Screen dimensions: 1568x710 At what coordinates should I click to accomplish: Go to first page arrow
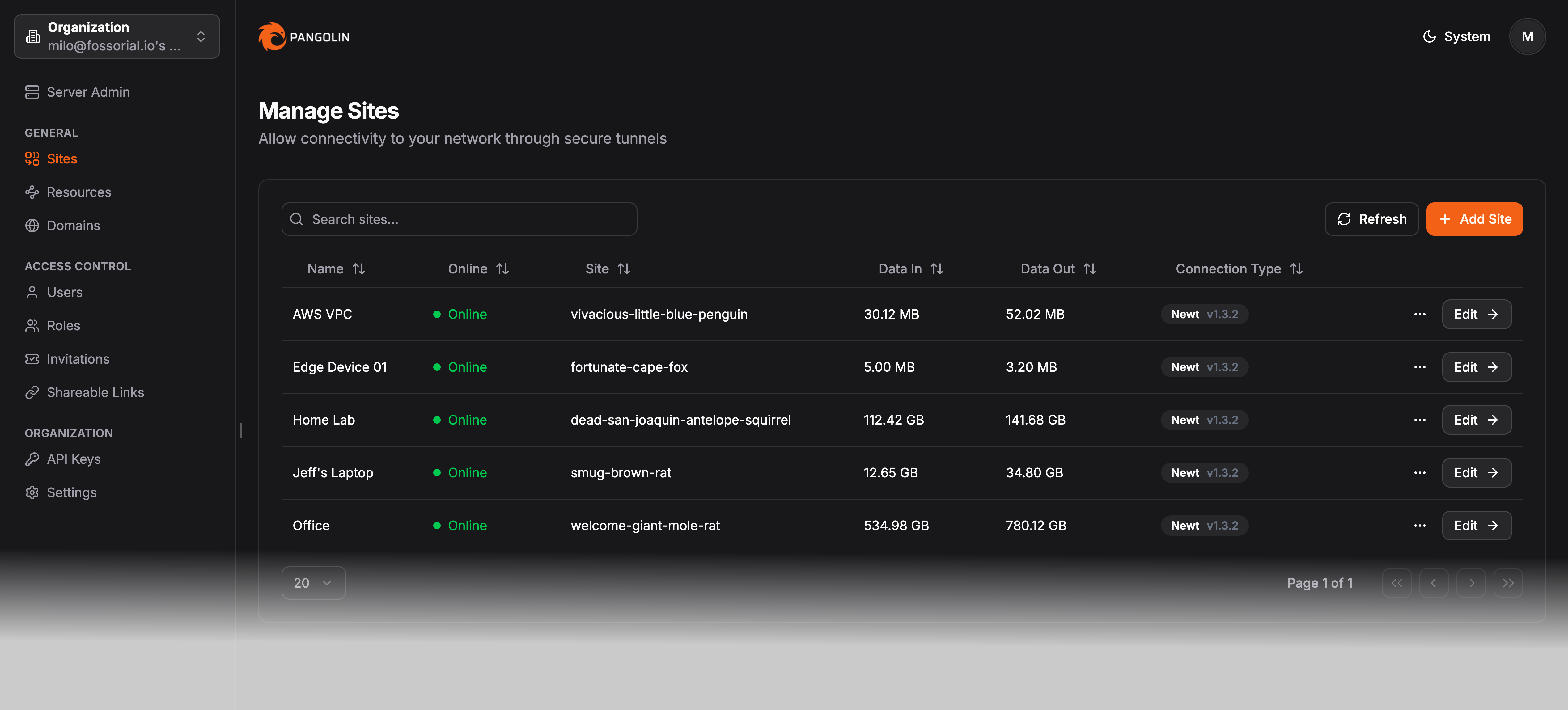coord(1396,583)
